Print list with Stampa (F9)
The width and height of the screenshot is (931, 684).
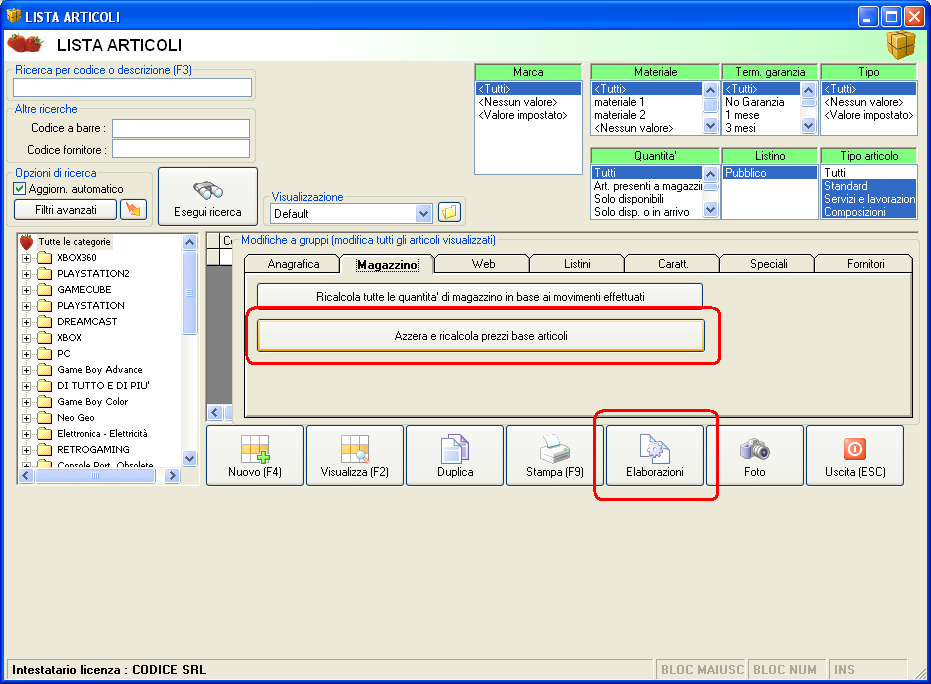(555, 455)
